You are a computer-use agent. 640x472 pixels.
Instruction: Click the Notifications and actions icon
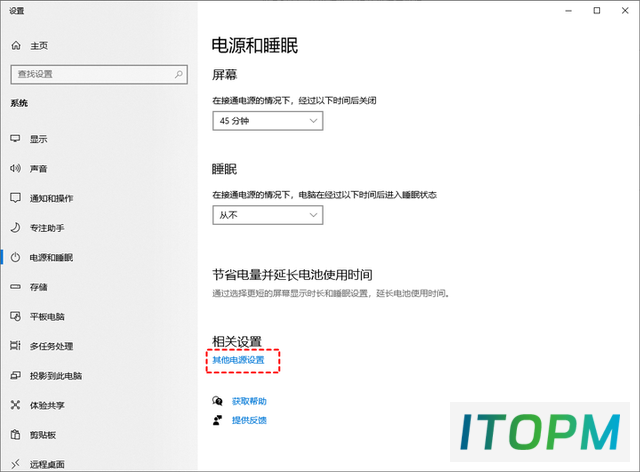[15, 198]
